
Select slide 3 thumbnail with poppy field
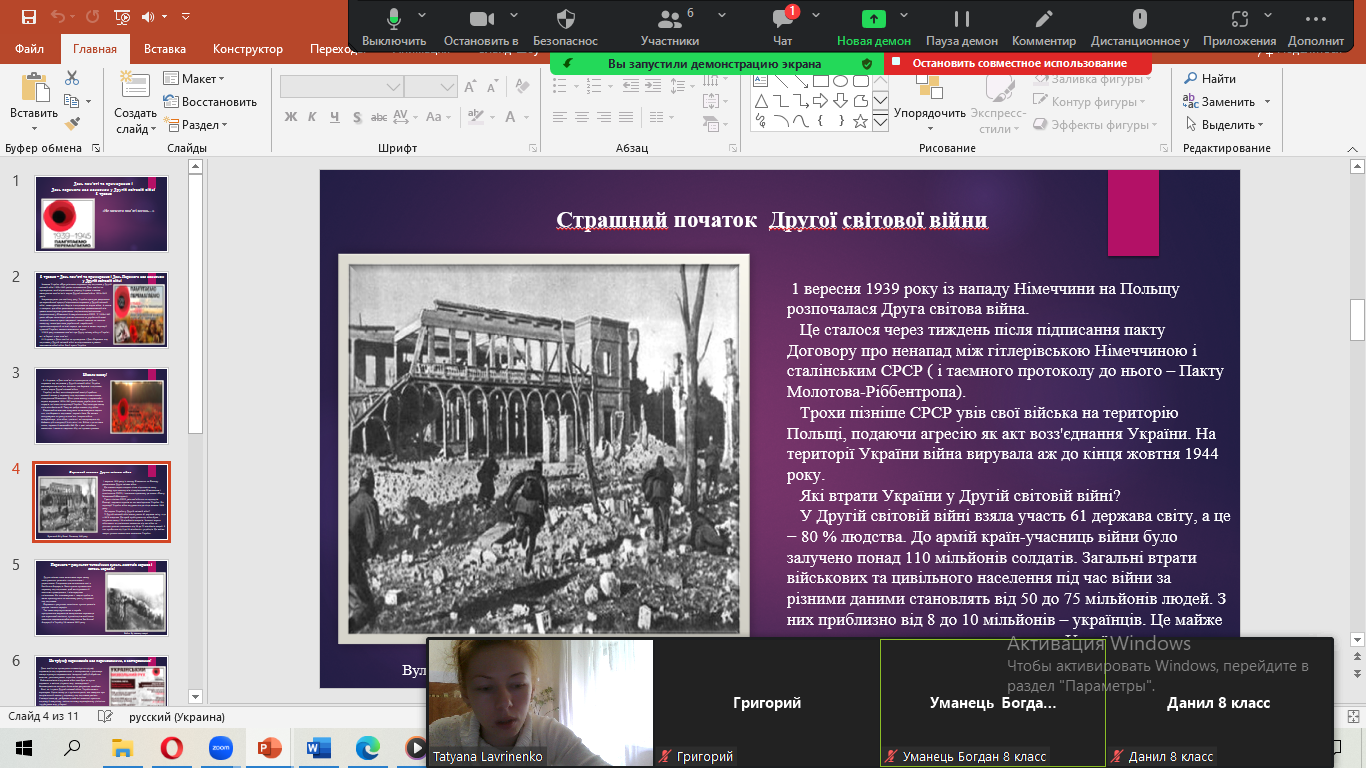[102, 405]
